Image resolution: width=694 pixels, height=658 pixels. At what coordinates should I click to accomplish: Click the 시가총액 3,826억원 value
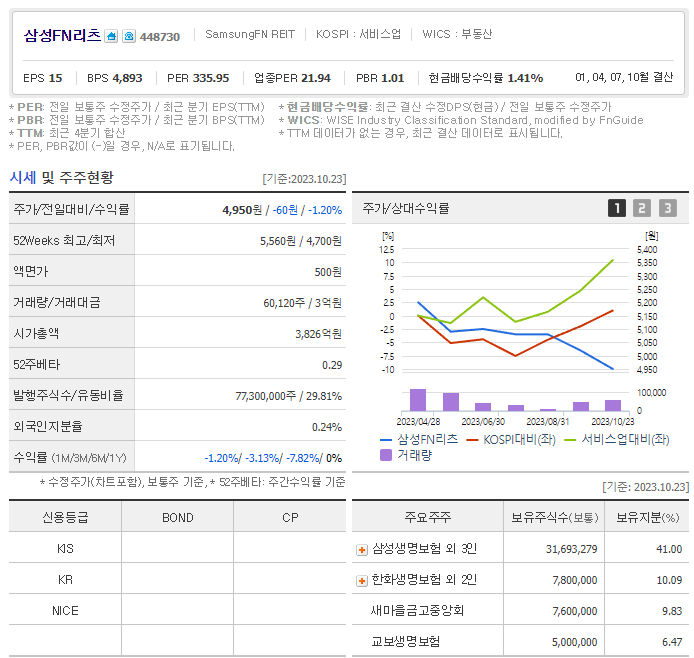(318, 334)
